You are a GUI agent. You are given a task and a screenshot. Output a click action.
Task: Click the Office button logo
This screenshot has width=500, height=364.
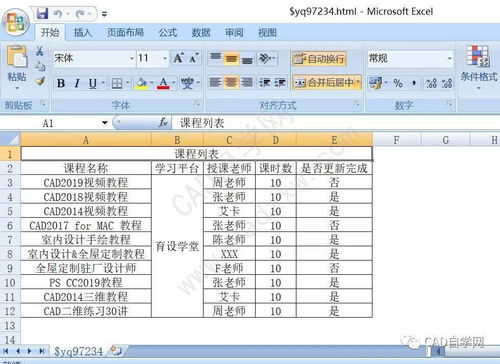[15, 23]
